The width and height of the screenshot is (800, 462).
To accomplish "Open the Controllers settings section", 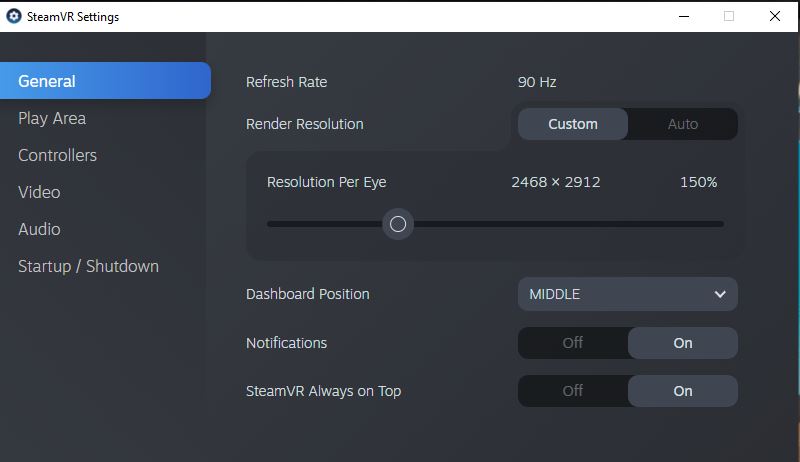I will [x=58, y=155].
